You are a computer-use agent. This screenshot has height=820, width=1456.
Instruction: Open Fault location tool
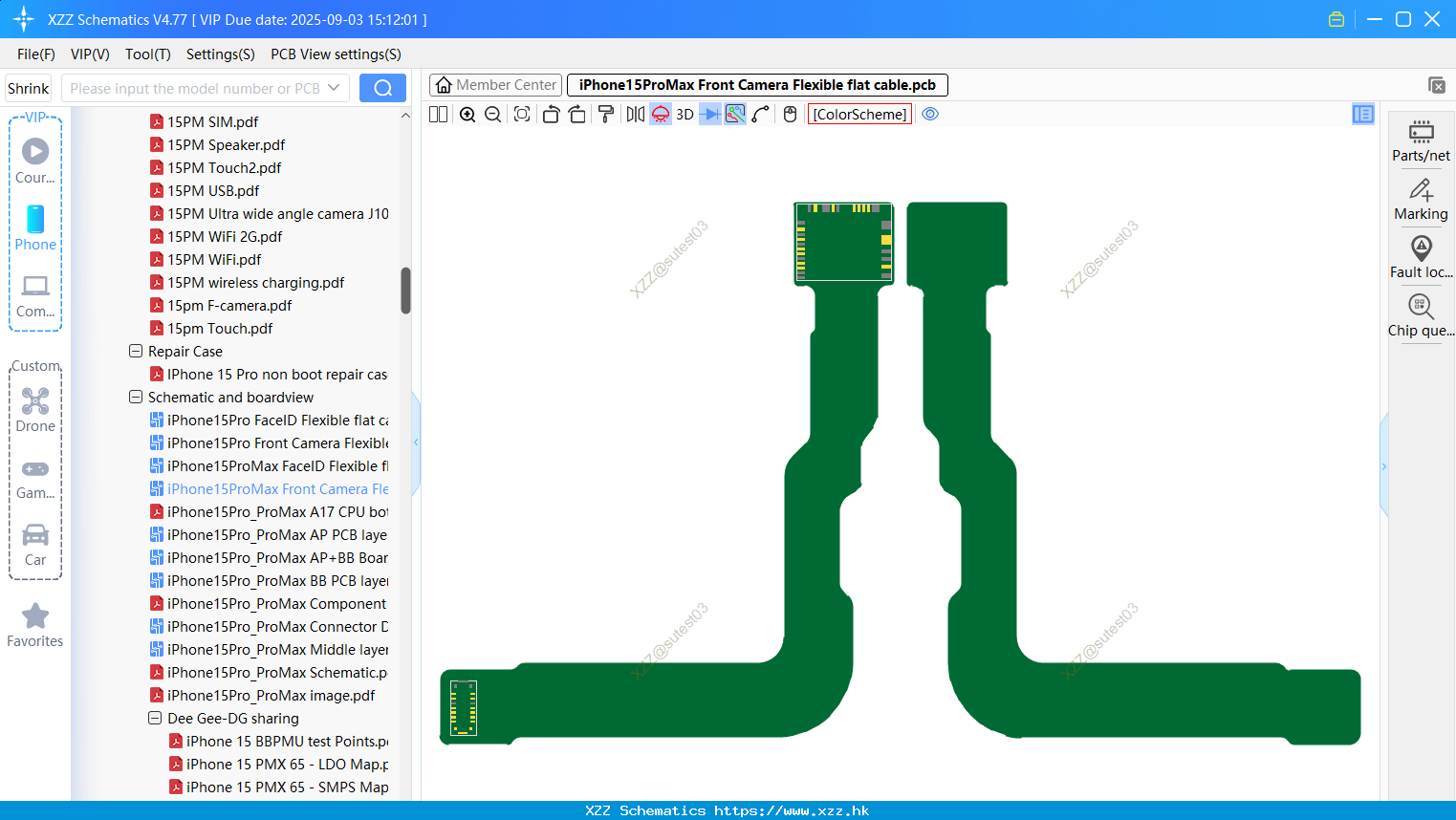coord(1421,258)
